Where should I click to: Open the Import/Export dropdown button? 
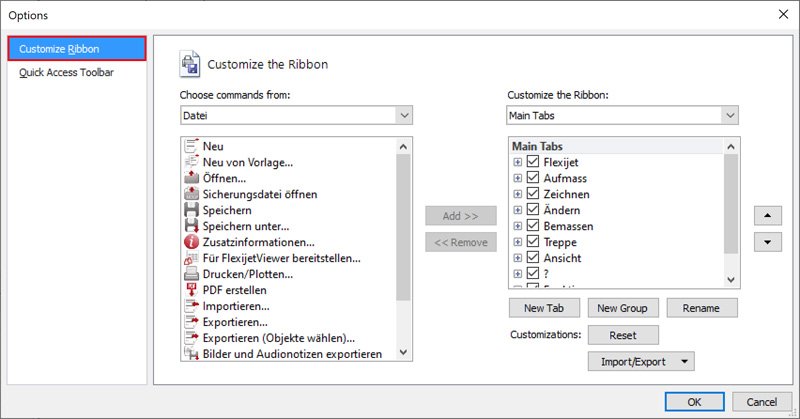[x=641, y=360]
